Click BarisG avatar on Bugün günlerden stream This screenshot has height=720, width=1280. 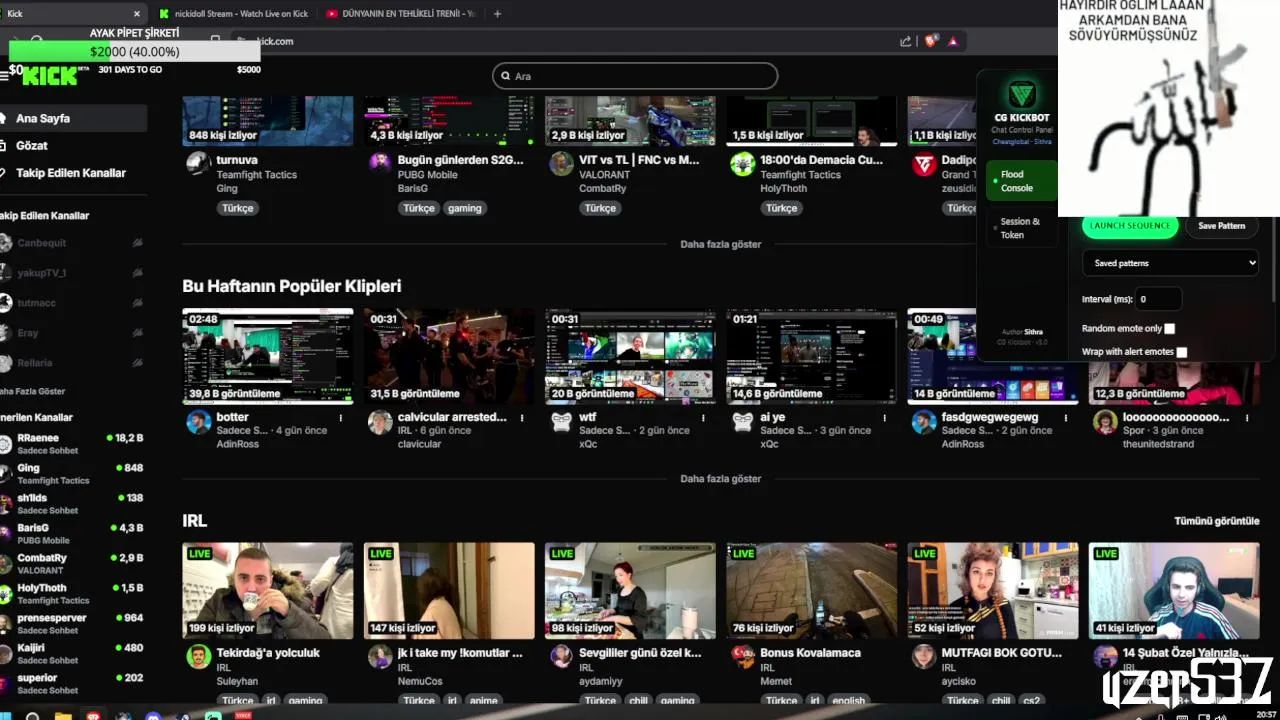(x=380, y=164)
